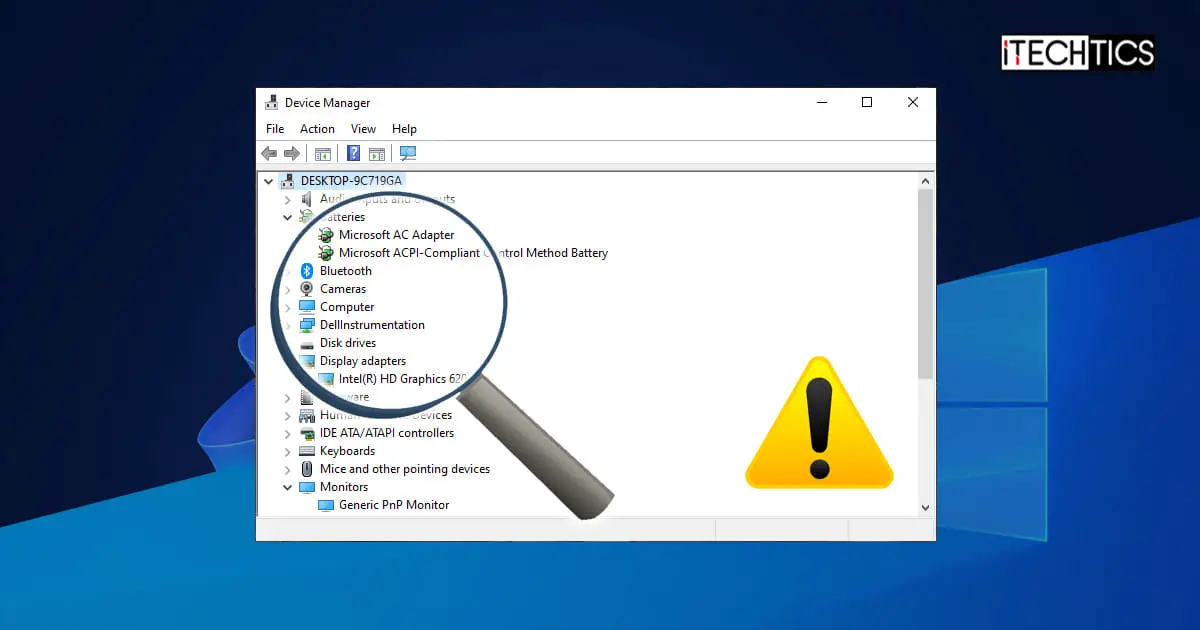The image size is (1200, 630).
Task: Click the Back arrow in Device Manager toolbar
Action: coord(269,153)
